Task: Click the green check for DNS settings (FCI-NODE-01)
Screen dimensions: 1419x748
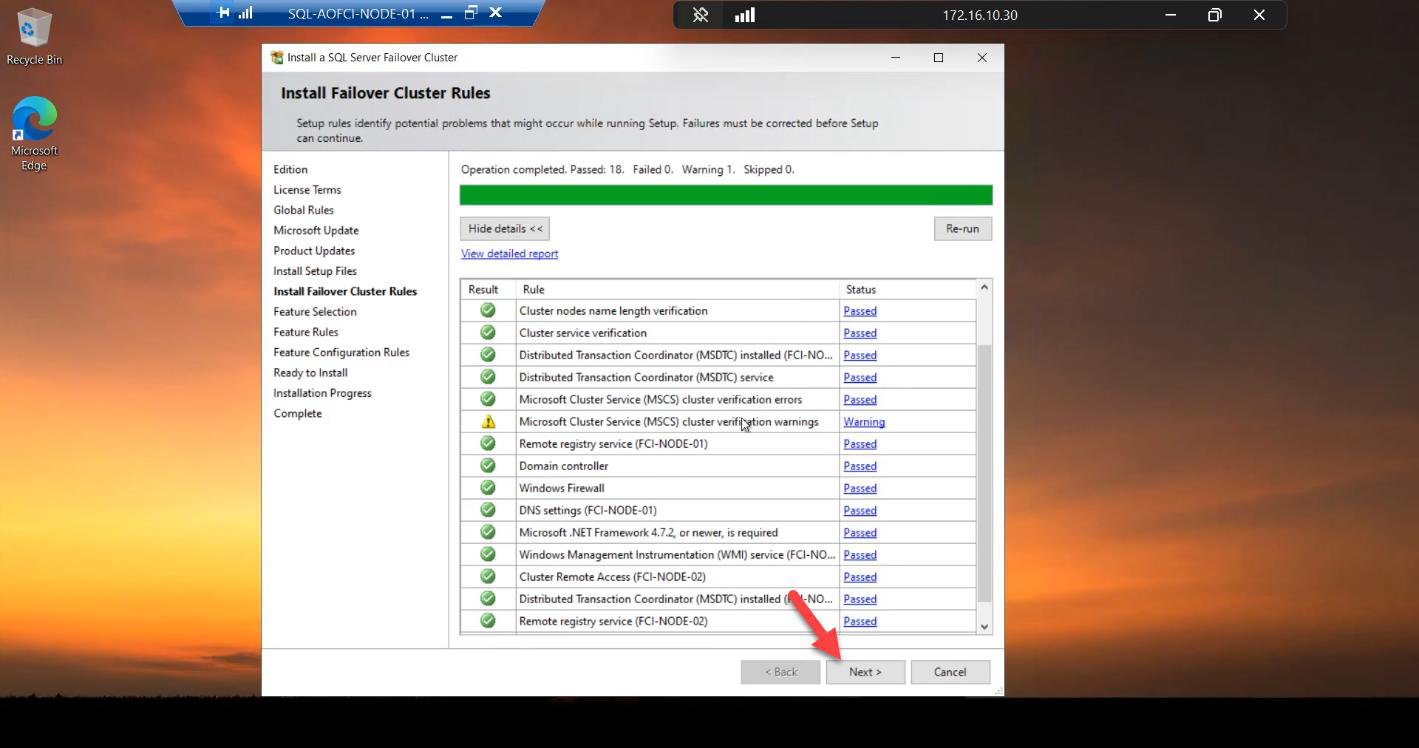Action: click(488, 509)
